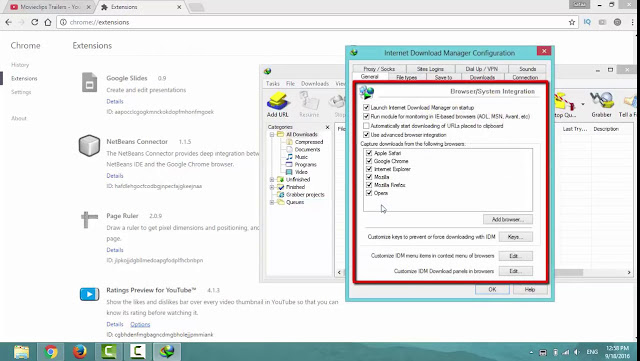Click the Ratings Preview for YouTube icon

[x=89, y=294]
